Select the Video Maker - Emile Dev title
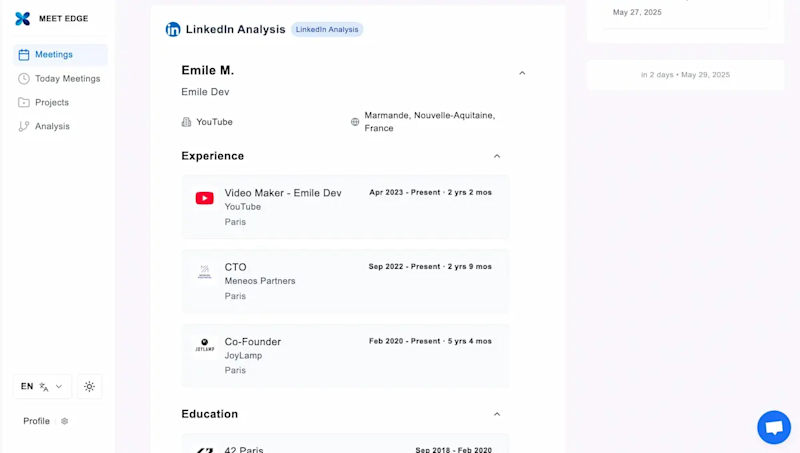The height and width of the screenshot is (453, 800). [283, 193]
